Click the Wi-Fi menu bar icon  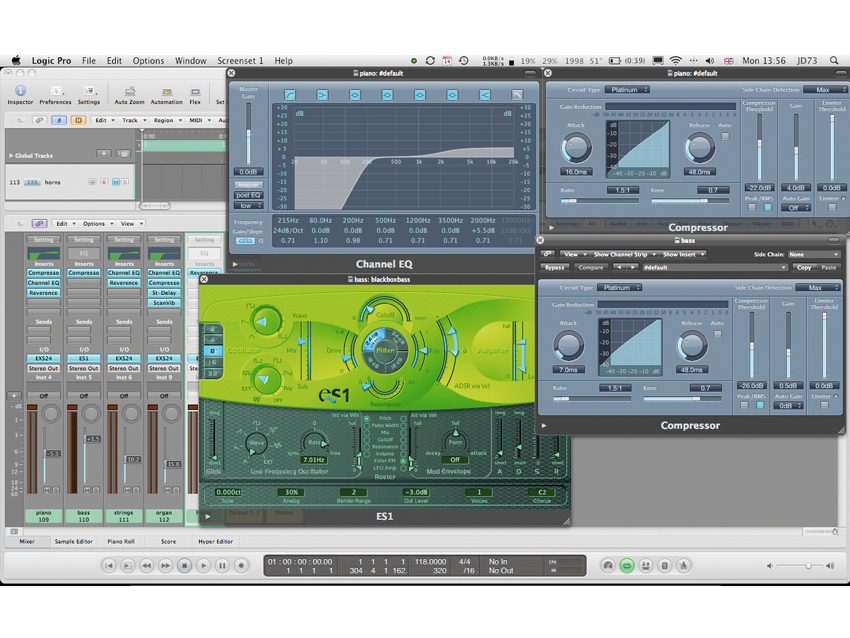coord(675,60)
